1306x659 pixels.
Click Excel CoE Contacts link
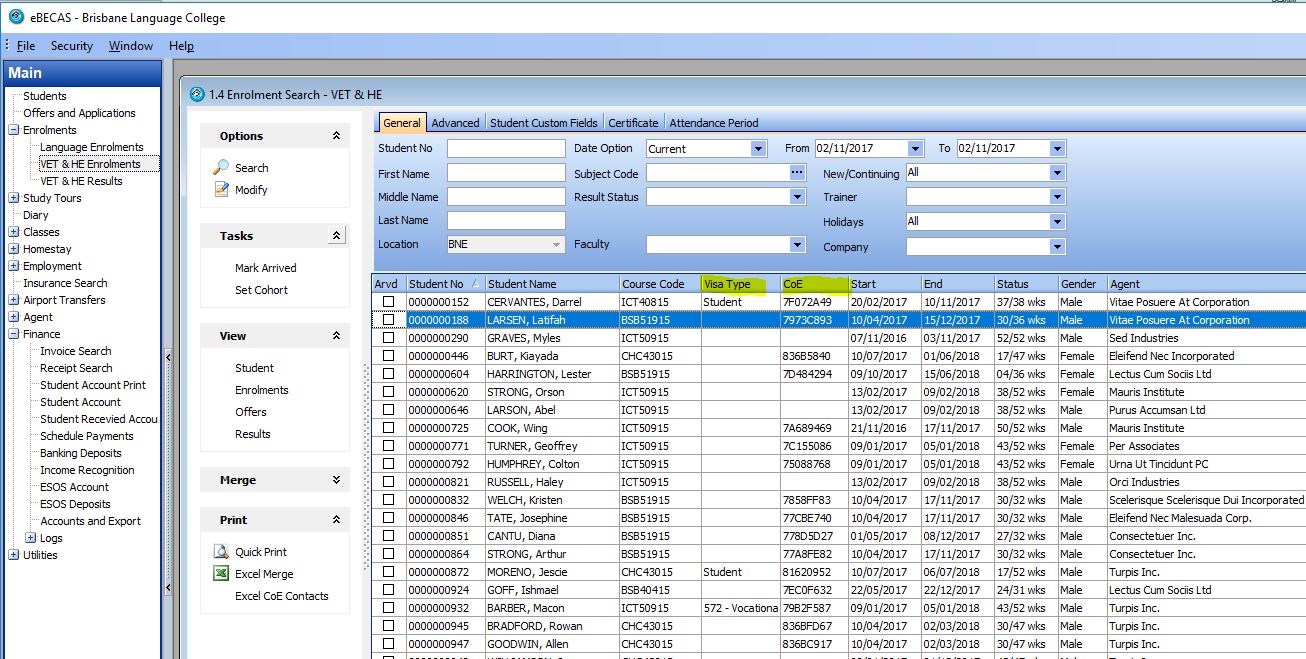tap(281, 596)
